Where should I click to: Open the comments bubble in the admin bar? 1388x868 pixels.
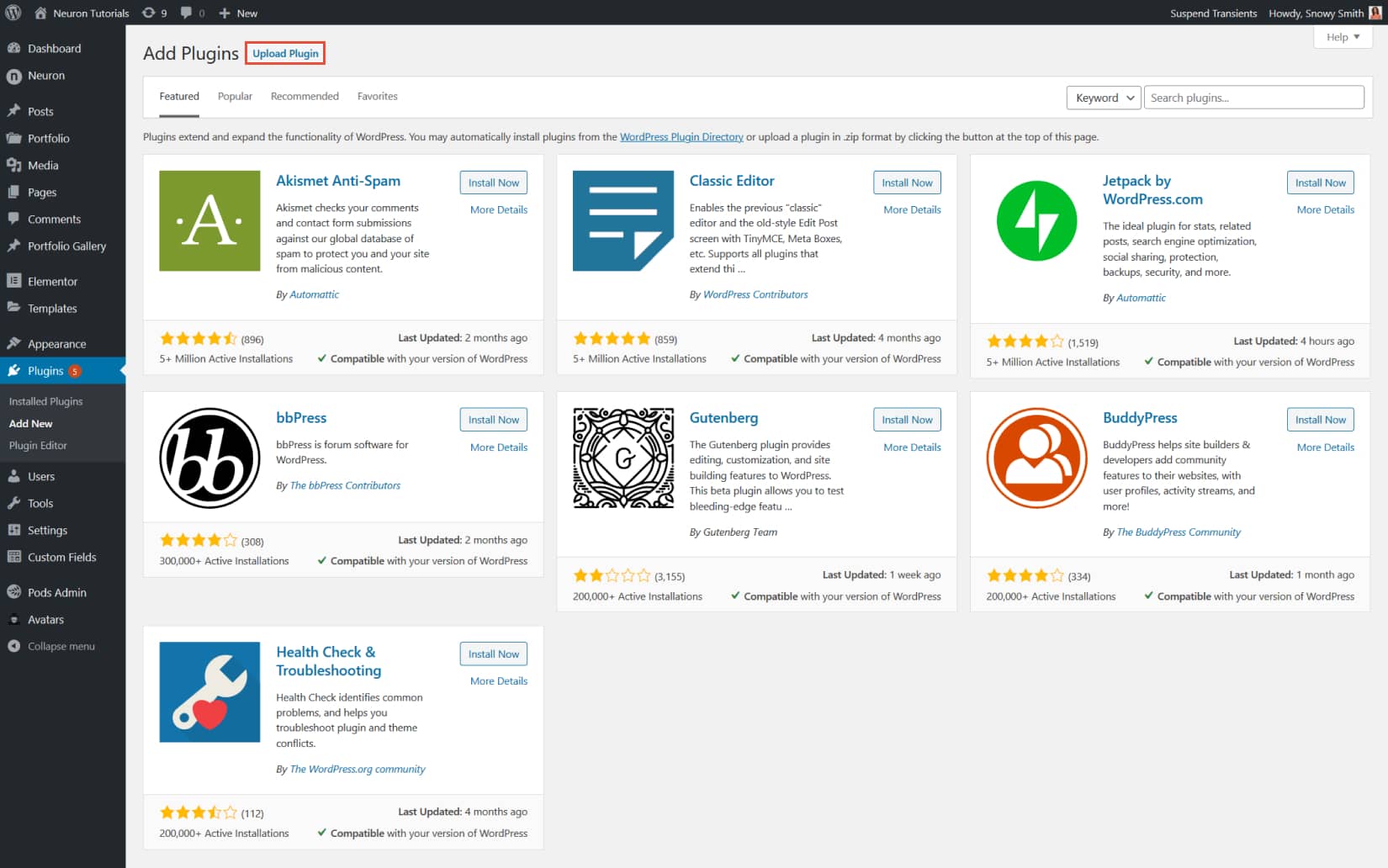tap(186, 13)
